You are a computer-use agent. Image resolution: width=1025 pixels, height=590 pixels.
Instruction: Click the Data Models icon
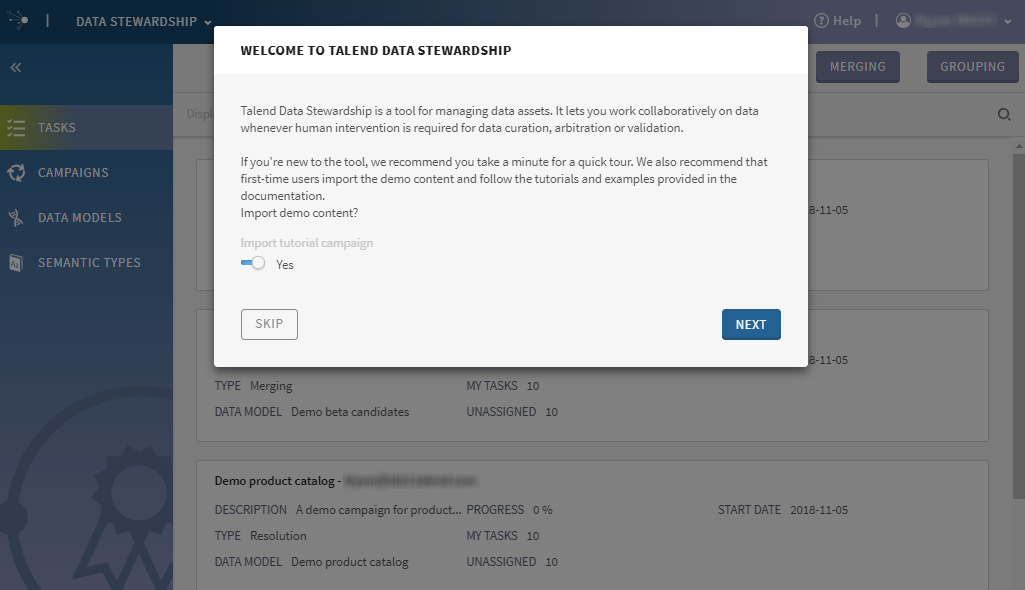click(16, 218)
